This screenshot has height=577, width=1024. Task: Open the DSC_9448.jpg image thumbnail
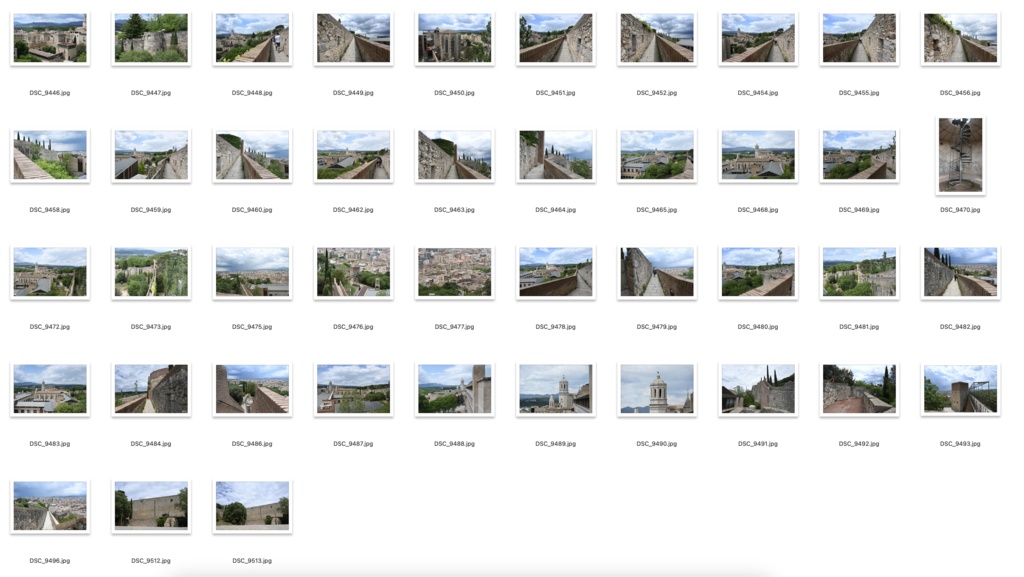252,39
